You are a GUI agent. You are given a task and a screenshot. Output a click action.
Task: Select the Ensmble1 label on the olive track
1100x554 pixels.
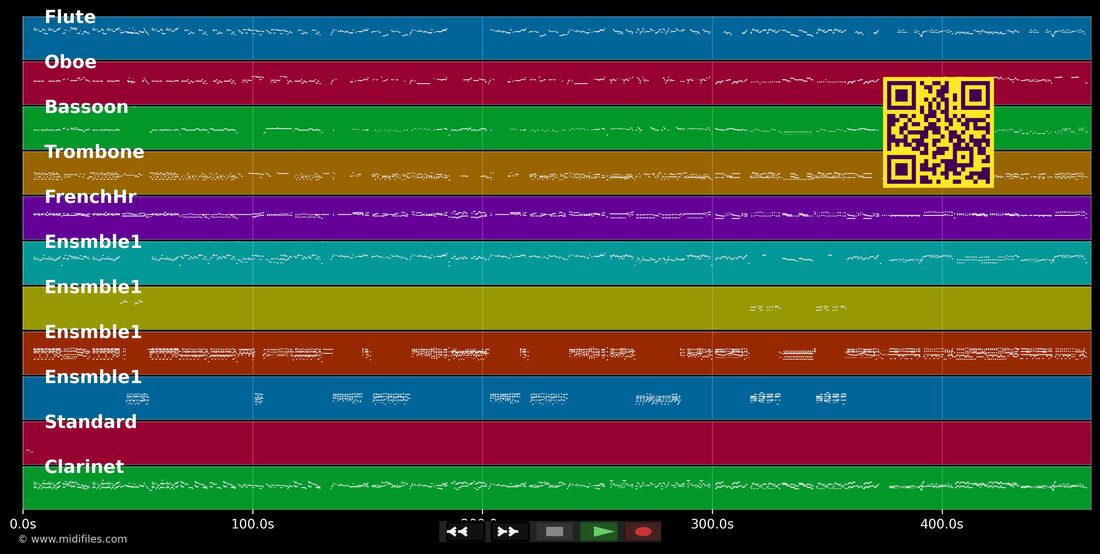(x=93, y=287)
